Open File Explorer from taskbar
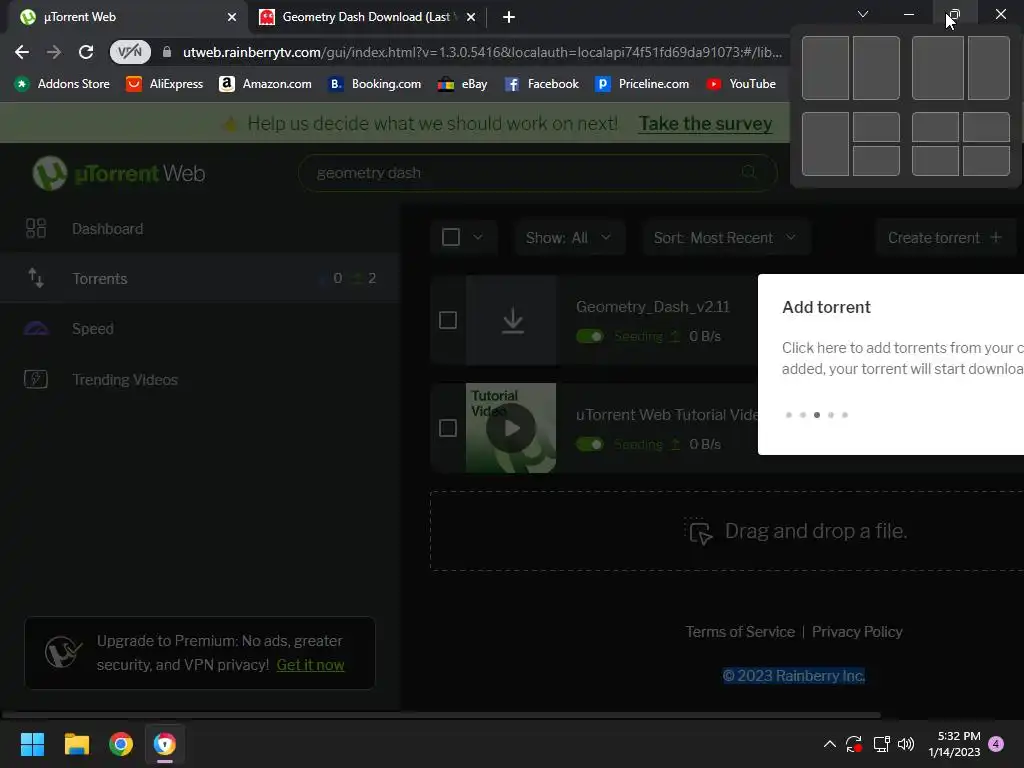The height and width of the screenshot is (768, 1024). pyautogui.click(x=76, y=744)
